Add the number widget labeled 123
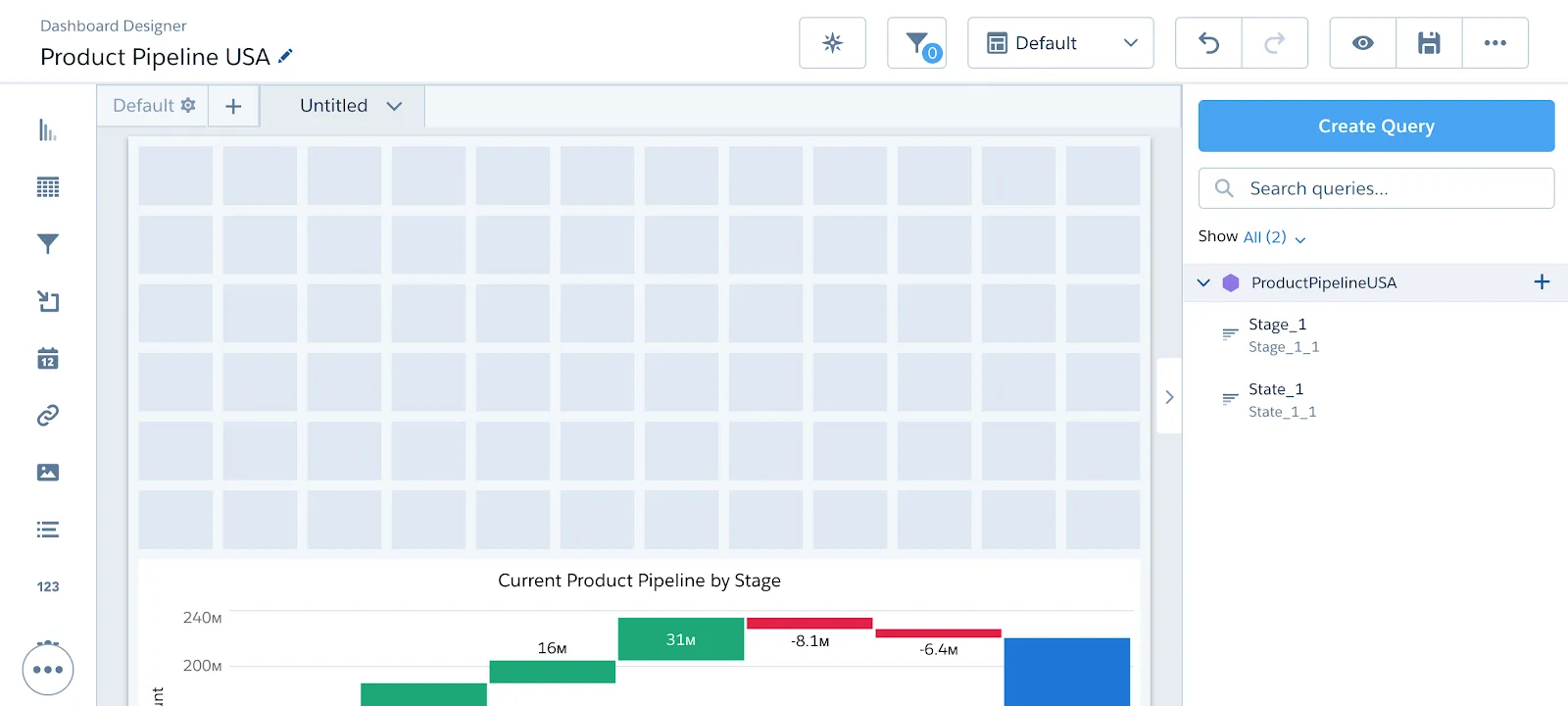 pyautogui.click(x=48, y=586)
